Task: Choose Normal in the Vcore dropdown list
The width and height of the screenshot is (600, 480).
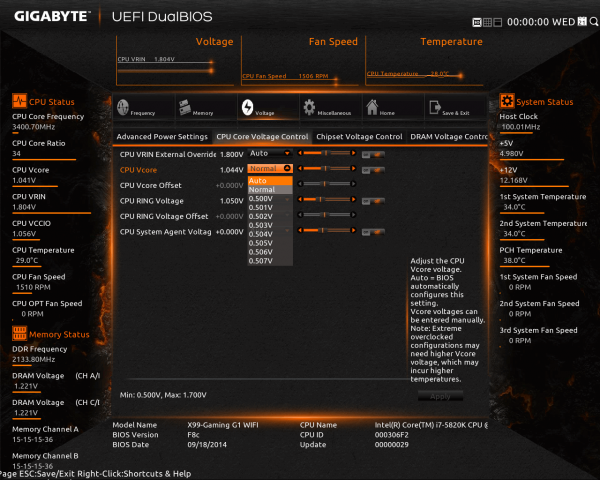Action: (x=270, y=189)
